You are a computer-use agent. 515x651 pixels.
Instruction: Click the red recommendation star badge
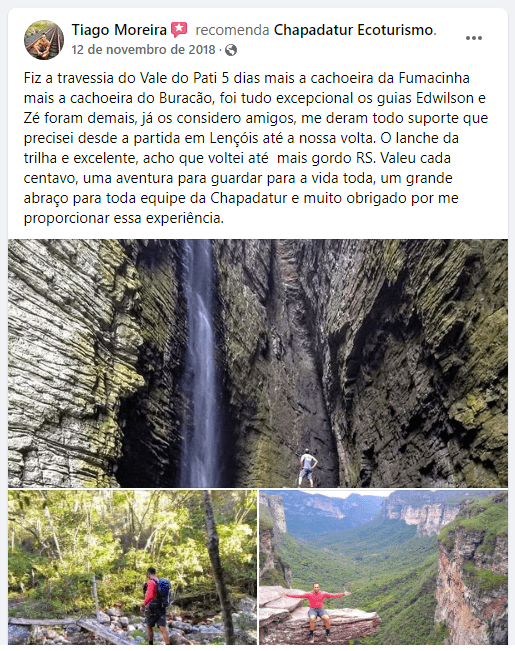click(179, 30)
